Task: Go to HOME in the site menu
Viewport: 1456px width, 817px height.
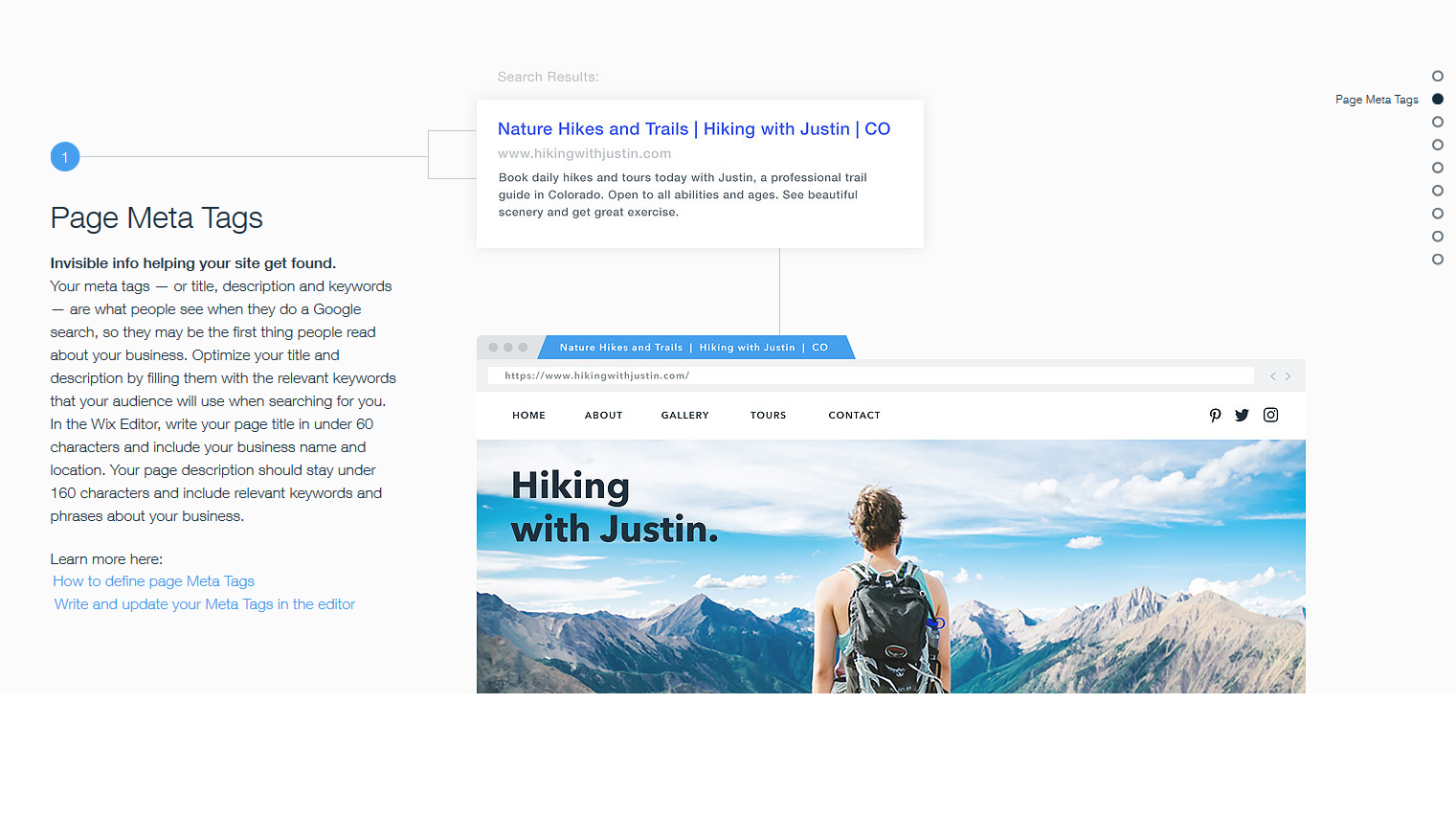Action: [x=528, y=416]
